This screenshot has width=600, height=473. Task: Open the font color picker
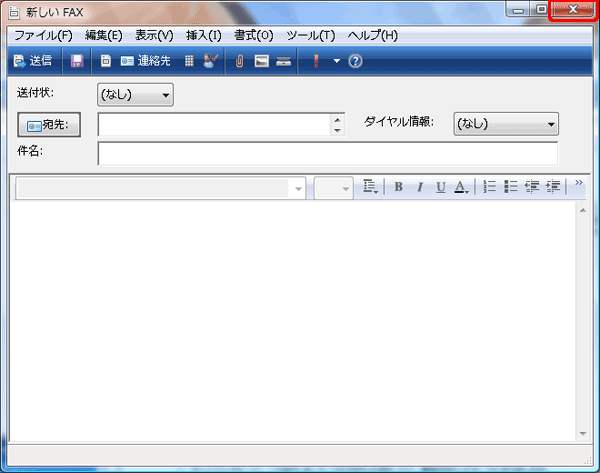(x=461, y=186)
